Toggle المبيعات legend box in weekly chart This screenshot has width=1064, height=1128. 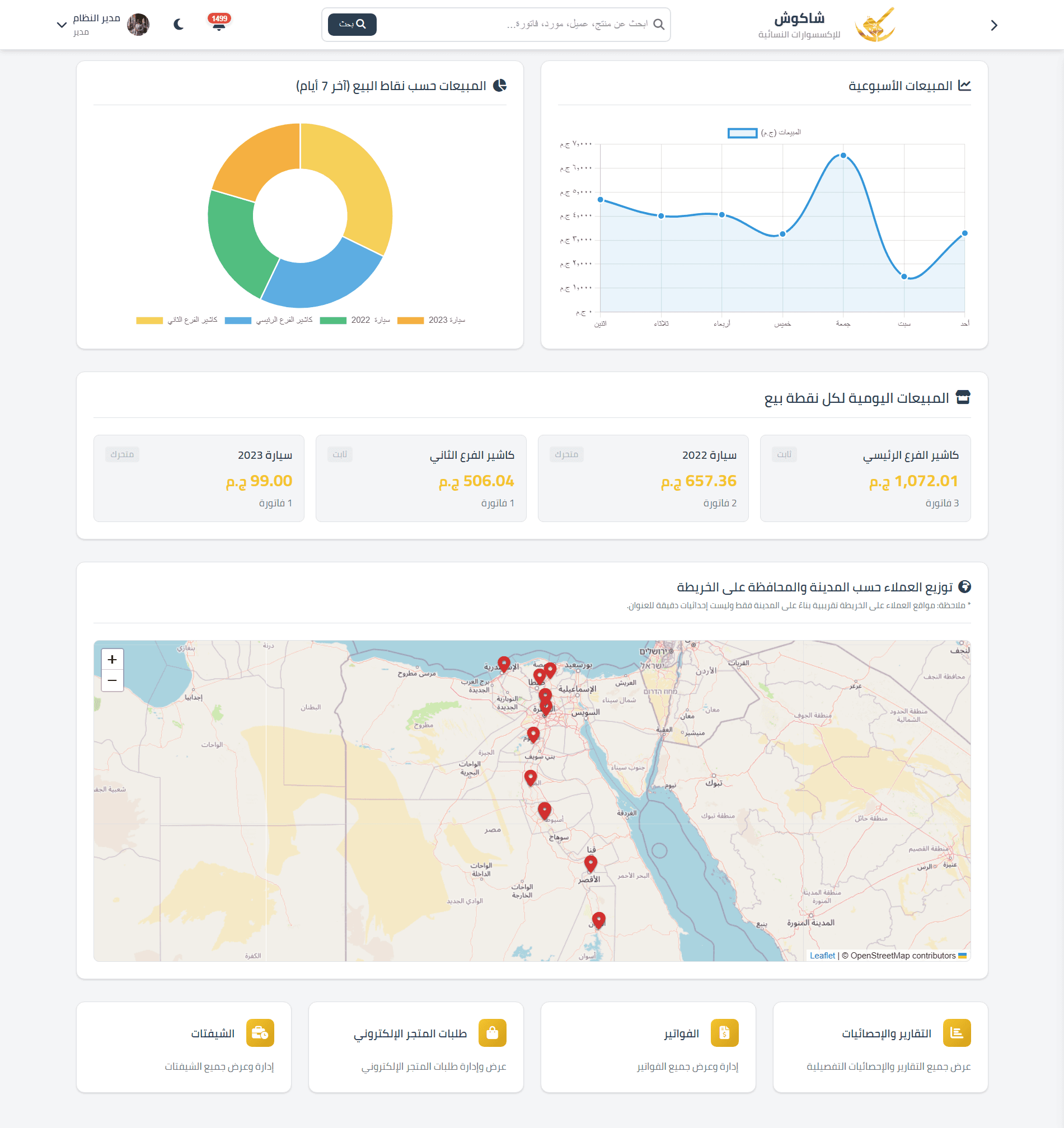[742, 133]
